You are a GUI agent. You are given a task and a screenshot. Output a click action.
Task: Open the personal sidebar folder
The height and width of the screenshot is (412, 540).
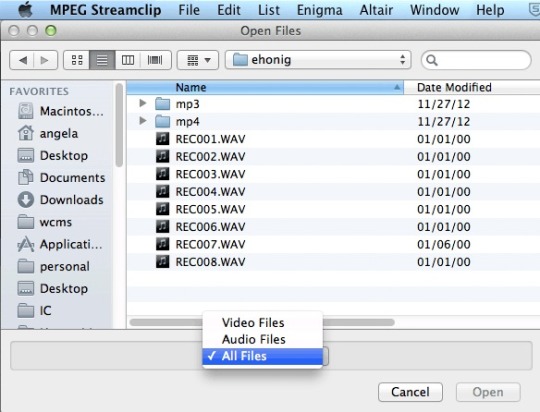(x=54, y=266)
